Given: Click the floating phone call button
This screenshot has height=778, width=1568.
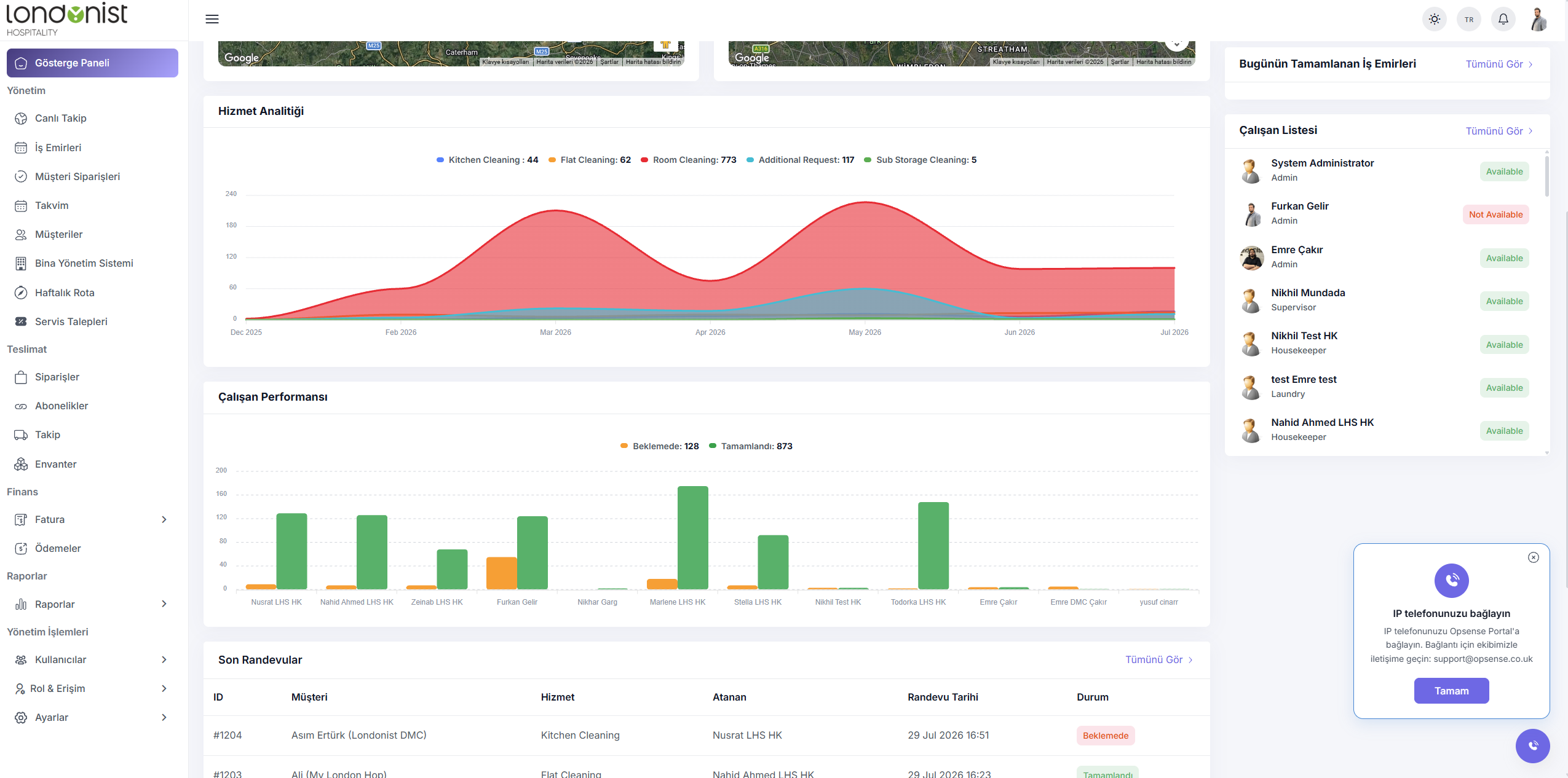Looking at the screenshot, I should click(1532, 745).
